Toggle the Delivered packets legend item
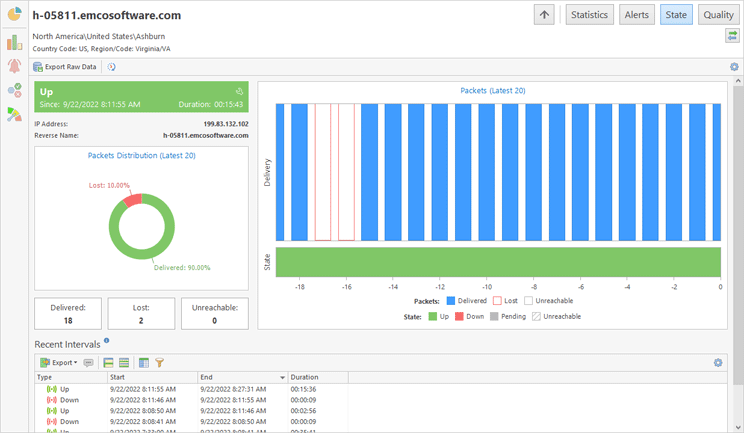Screen dimensions: 744x433 point(465,300)
